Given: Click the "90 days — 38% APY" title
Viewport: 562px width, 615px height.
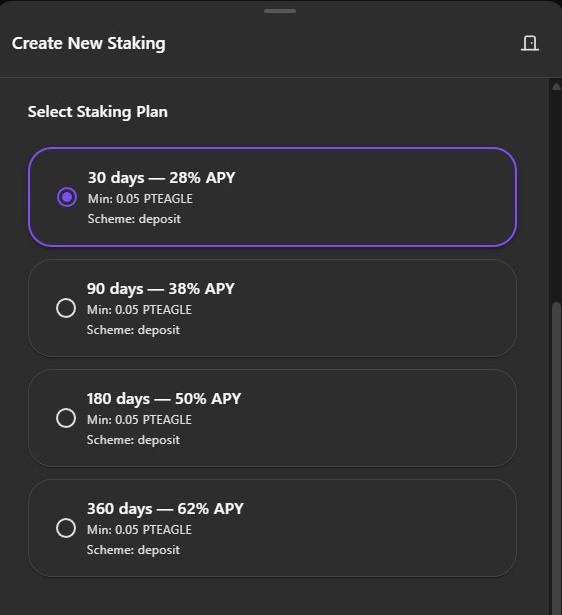Looking at the screenshot, I should click(x=161, y=289).
